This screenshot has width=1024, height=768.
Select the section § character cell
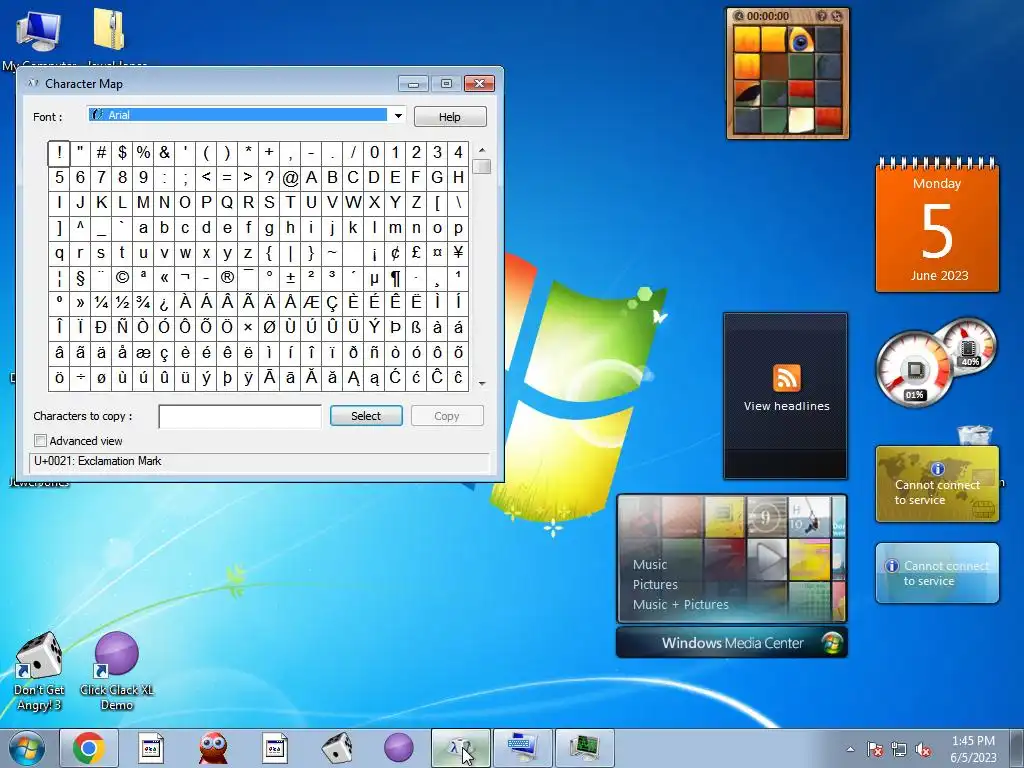coord(80,278)
